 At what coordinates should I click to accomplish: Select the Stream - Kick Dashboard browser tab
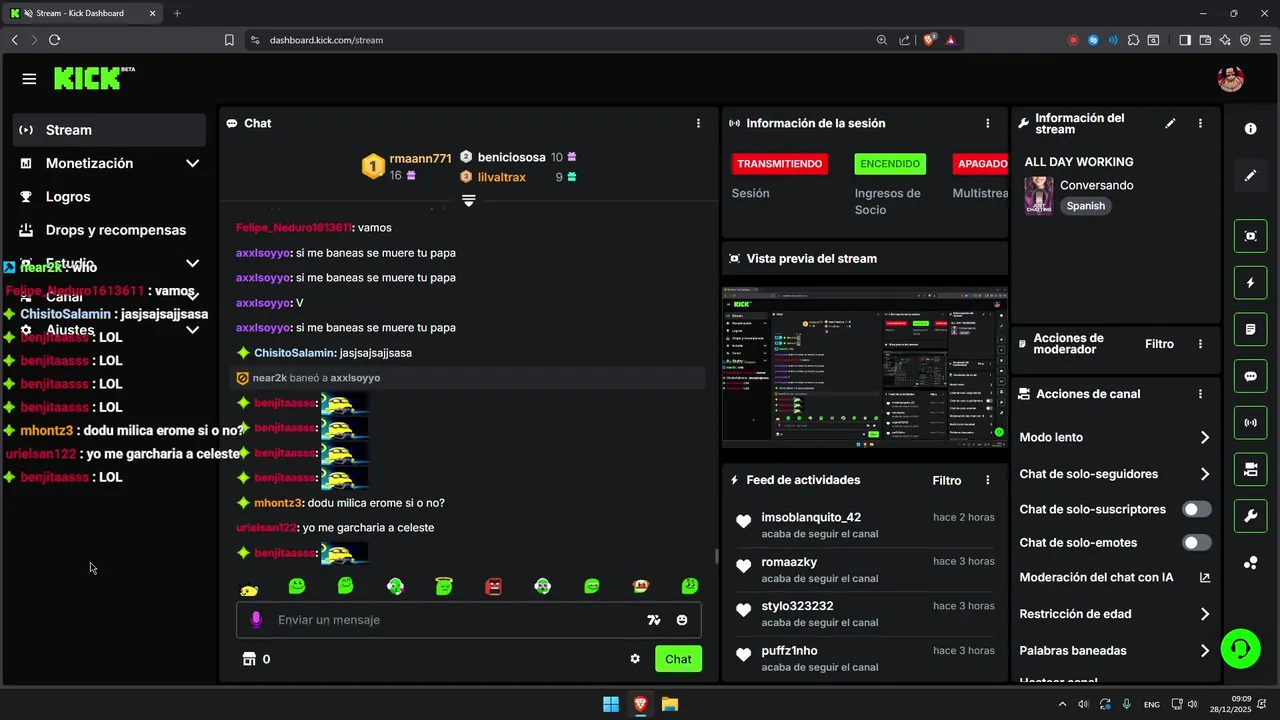[82, 13]
